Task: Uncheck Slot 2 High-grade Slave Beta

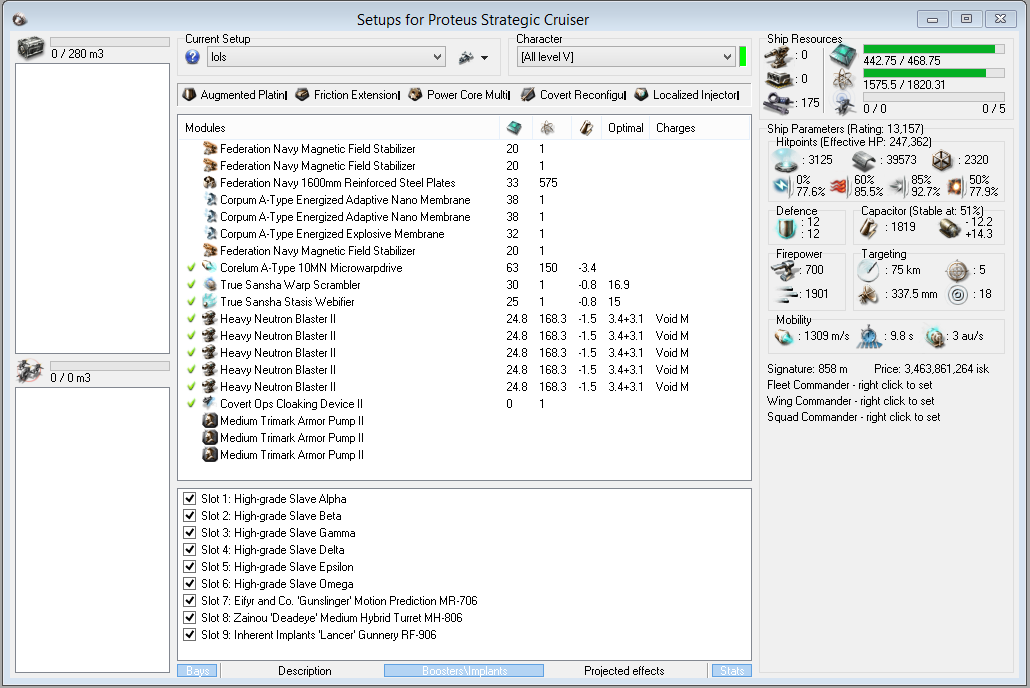Action: 190,516
